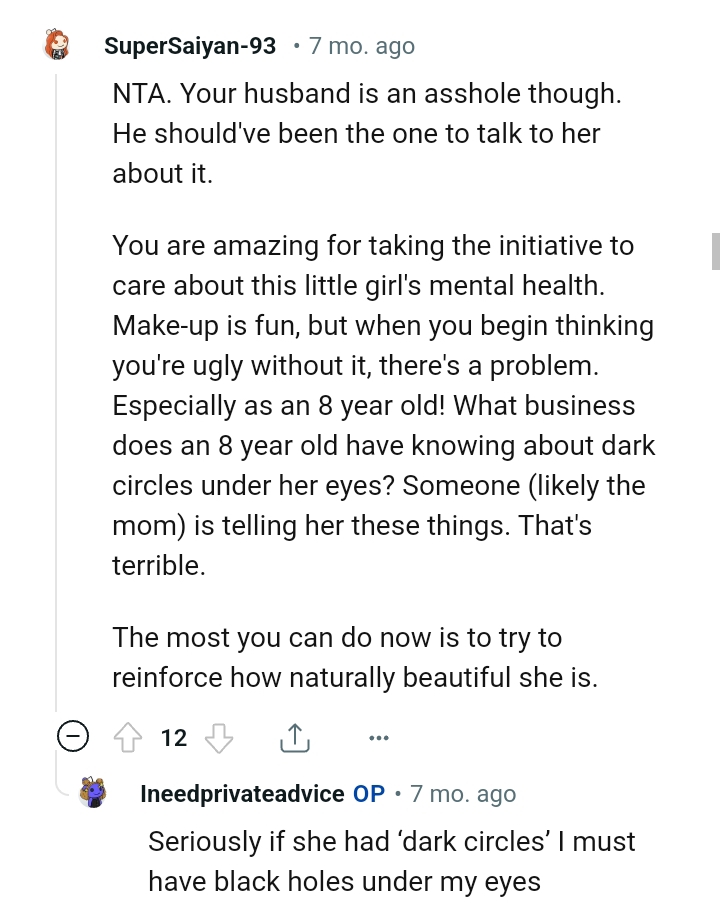Downvote SuperSaiyan-93's comment
Screen dimensions: 720x915
tap(218, 739)
